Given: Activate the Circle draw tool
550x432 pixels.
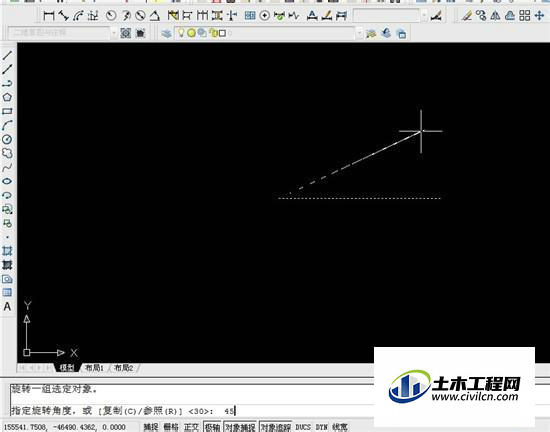Looking at the screenshot, I should click(7, 139).
